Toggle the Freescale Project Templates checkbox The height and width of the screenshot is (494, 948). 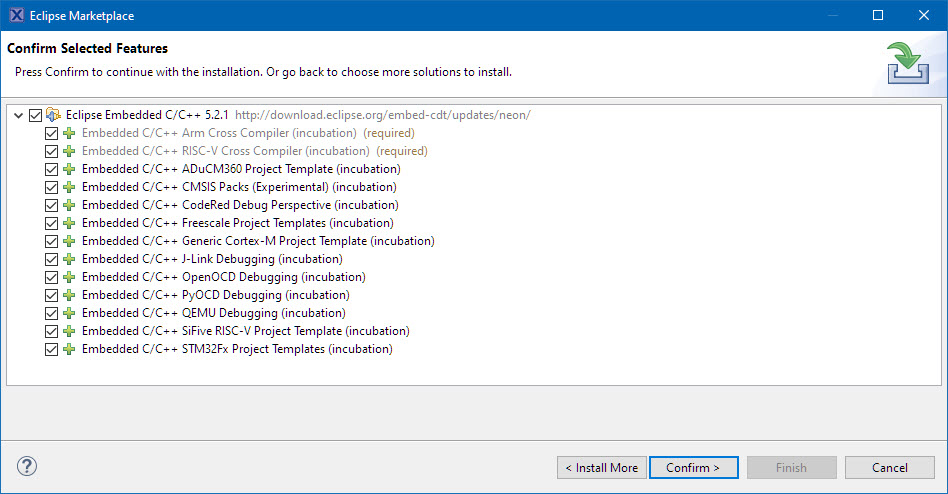pos(52,223)
